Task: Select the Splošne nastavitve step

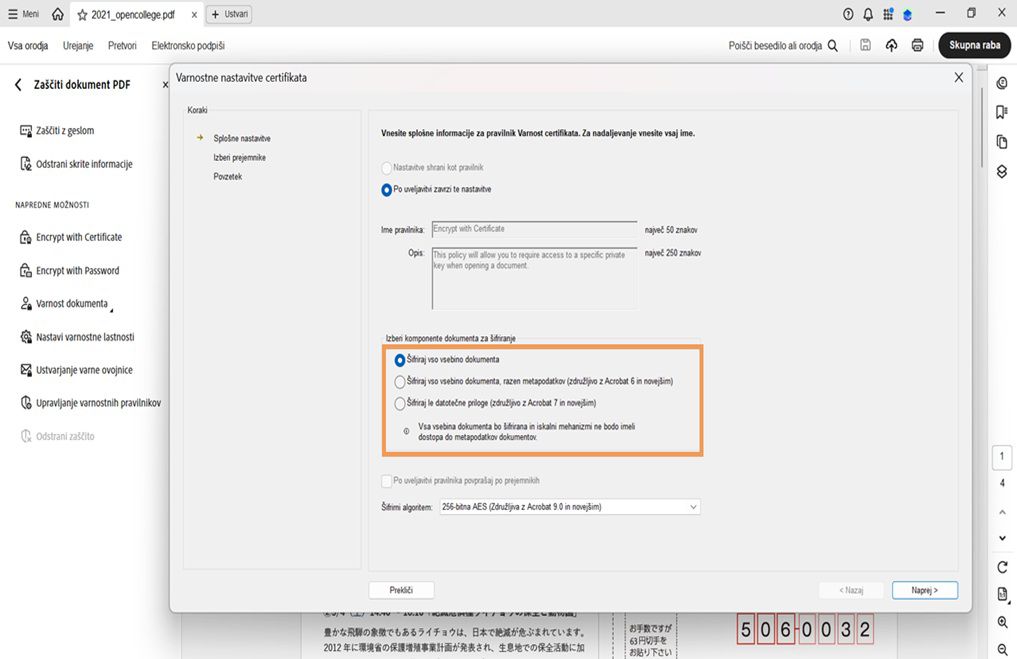Action: pyautogui.click(x=241, y=138)
